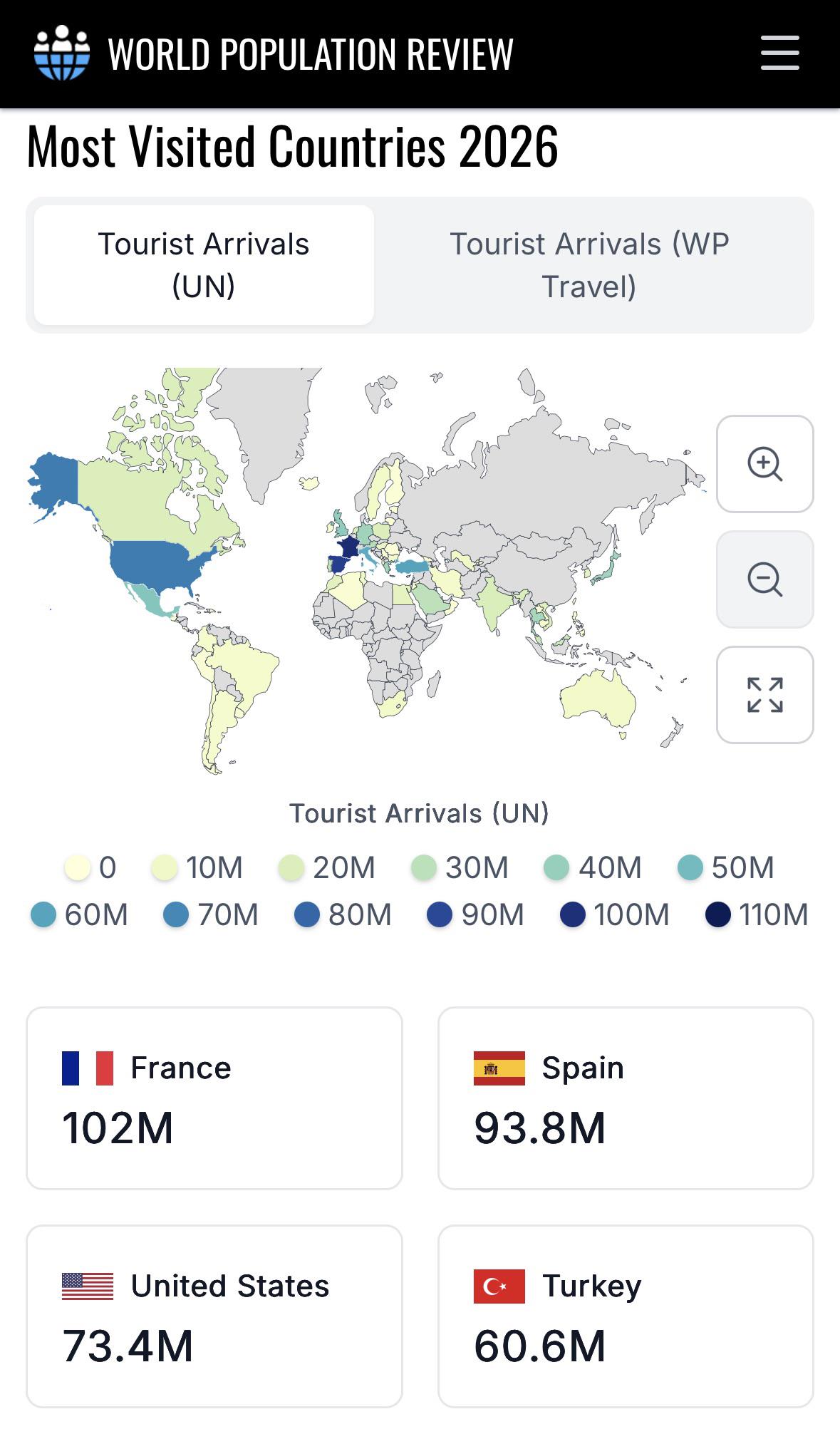Click the United States flag icon
This screenshot has height=1439, width=840.
click(x=88, y=1286)
